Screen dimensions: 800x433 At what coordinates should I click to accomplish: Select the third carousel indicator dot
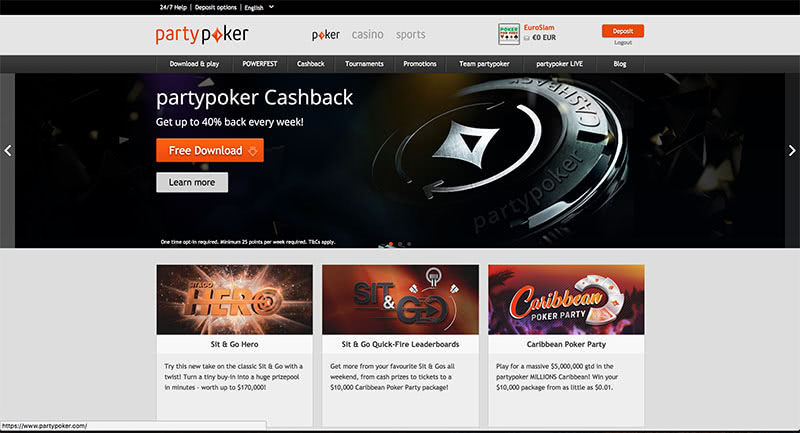coord(409,244)
